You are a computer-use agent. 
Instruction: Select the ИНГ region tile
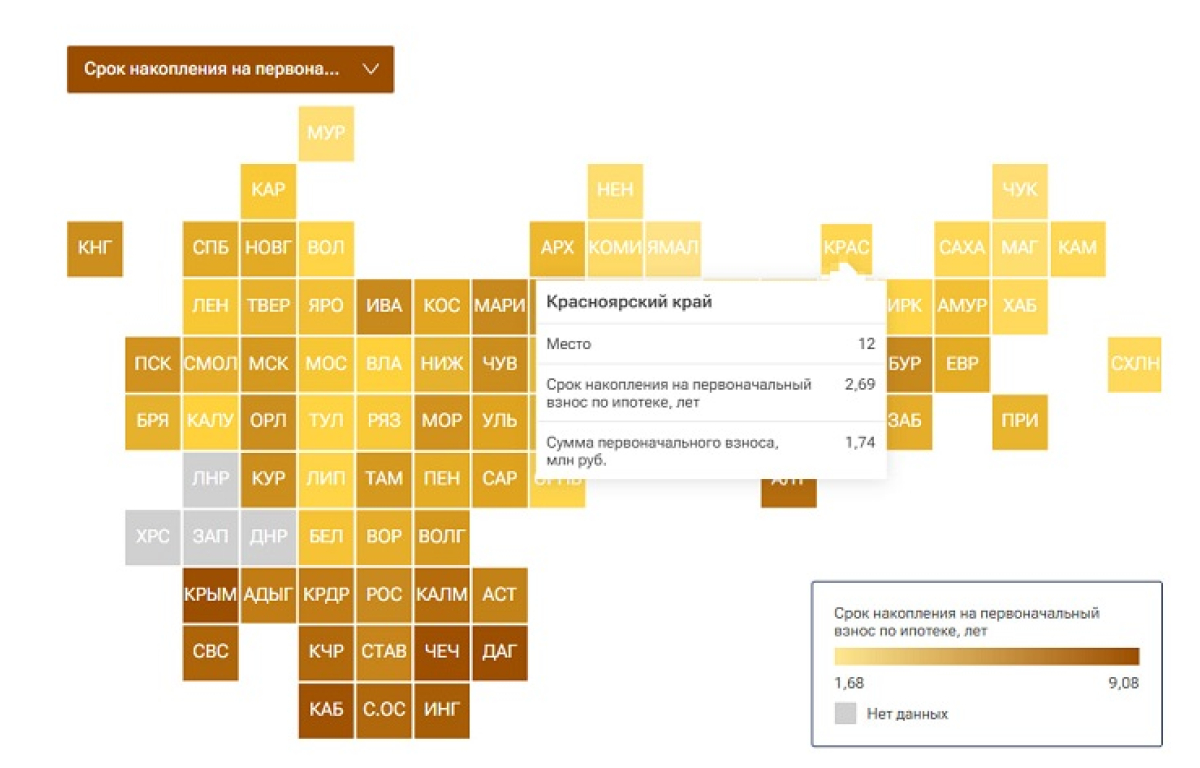coord(441,710)
